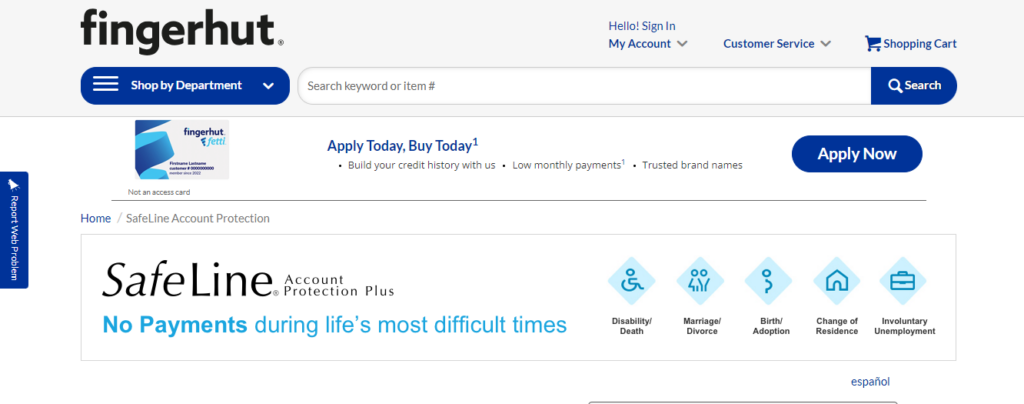Image resolution: width=1024 pixels, height=404 pixels.
Task: Expand the Customer Service dropdown
Action: coord(777,44)
